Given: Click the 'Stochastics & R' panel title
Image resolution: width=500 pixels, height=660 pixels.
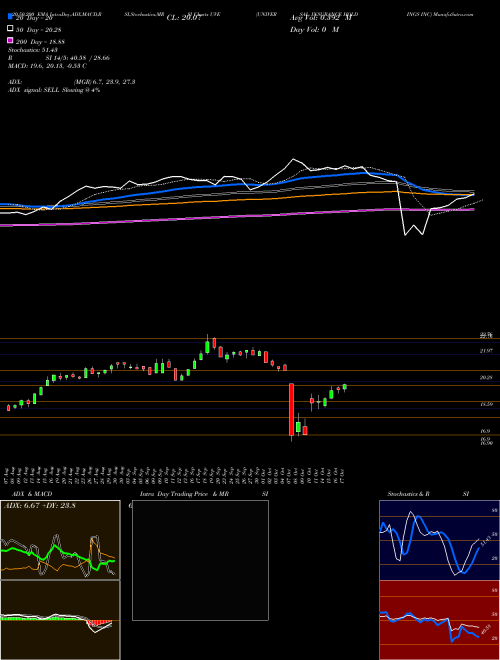Looking at the screenshot, I should point(409,494).
